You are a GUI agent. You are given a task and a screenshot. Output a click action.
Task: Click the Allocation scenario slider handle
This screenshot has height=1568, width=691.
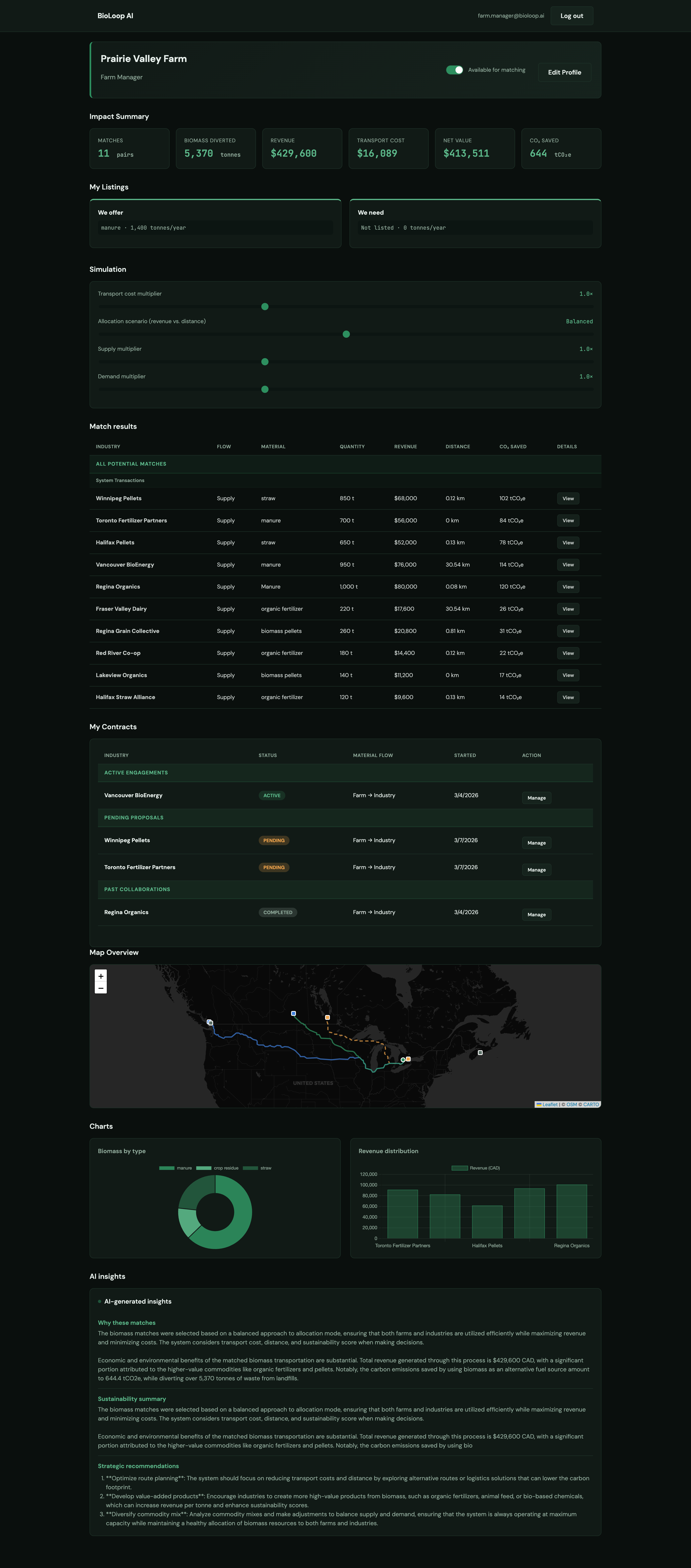coord(346,334)
